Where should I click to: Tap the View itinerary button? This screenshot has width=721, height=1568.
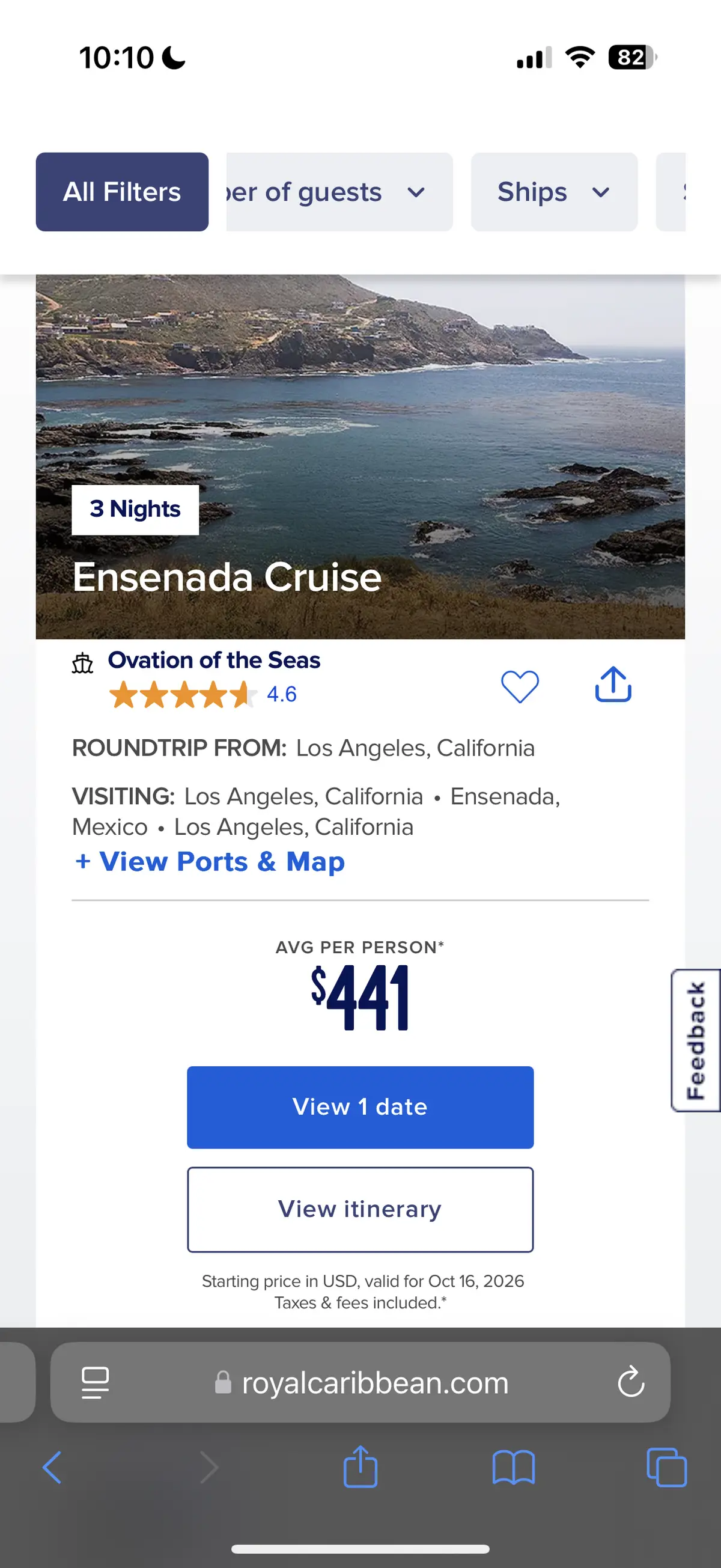coord(360,1209)
